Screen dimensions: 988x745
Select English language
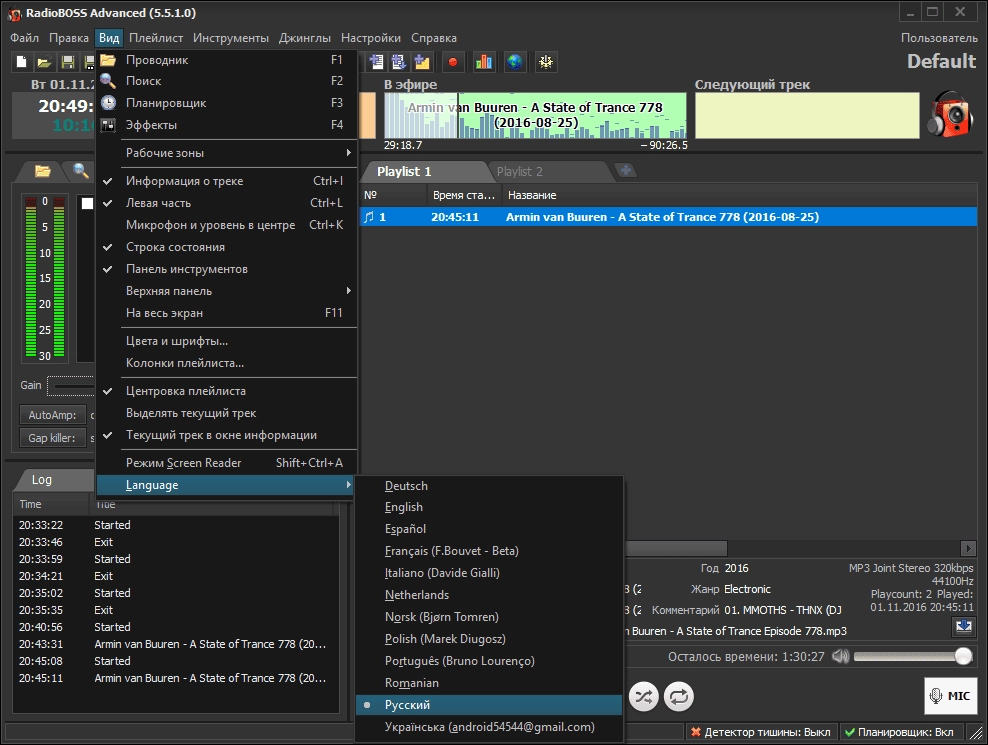(489, 507)
